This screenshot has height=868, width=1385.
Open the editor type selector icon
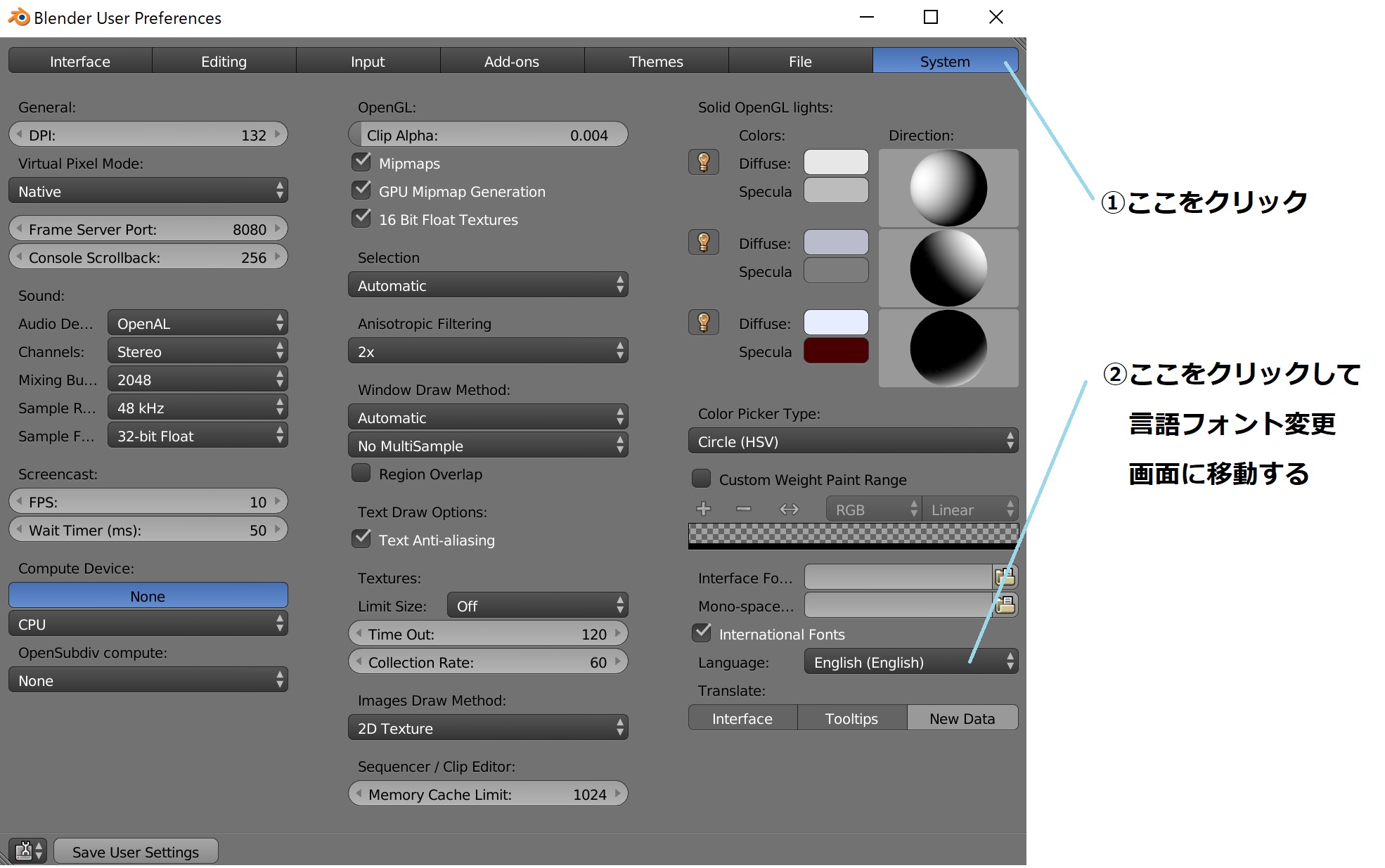[x=27, y=851]
